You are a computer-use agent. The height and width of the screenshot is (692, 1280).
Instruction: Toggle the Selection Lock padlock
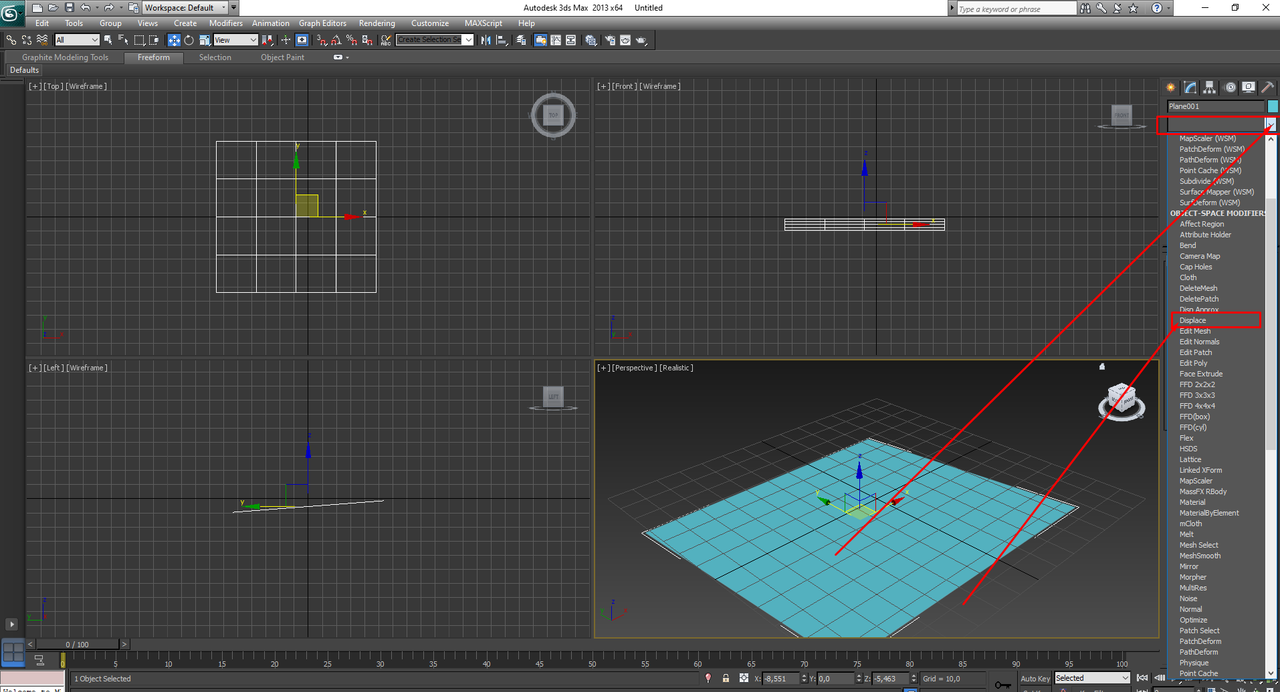point(726,678)
